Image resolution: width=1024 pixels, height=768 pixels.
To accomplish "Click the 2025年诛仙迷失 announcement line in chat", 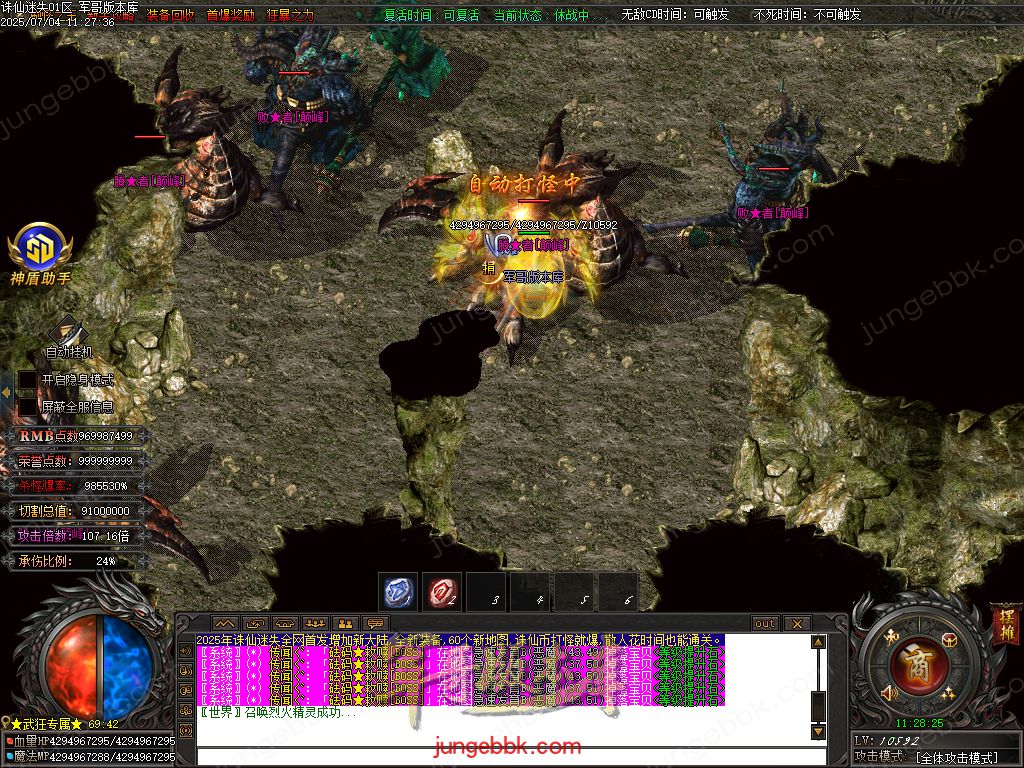I will pos(460,640).
